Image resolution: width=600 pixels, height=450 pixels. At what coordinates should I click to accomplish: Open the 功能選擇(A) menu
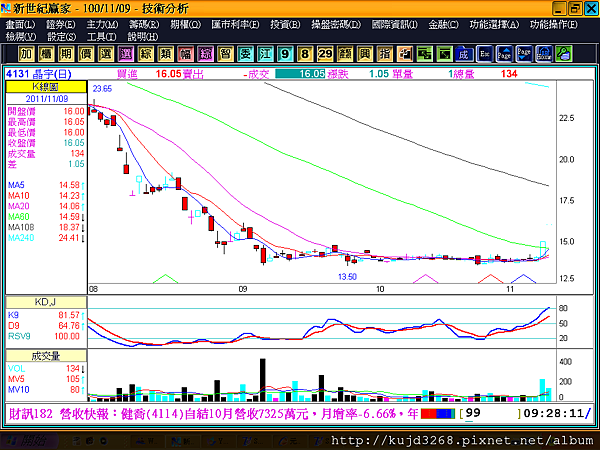(x=494, y=24)
